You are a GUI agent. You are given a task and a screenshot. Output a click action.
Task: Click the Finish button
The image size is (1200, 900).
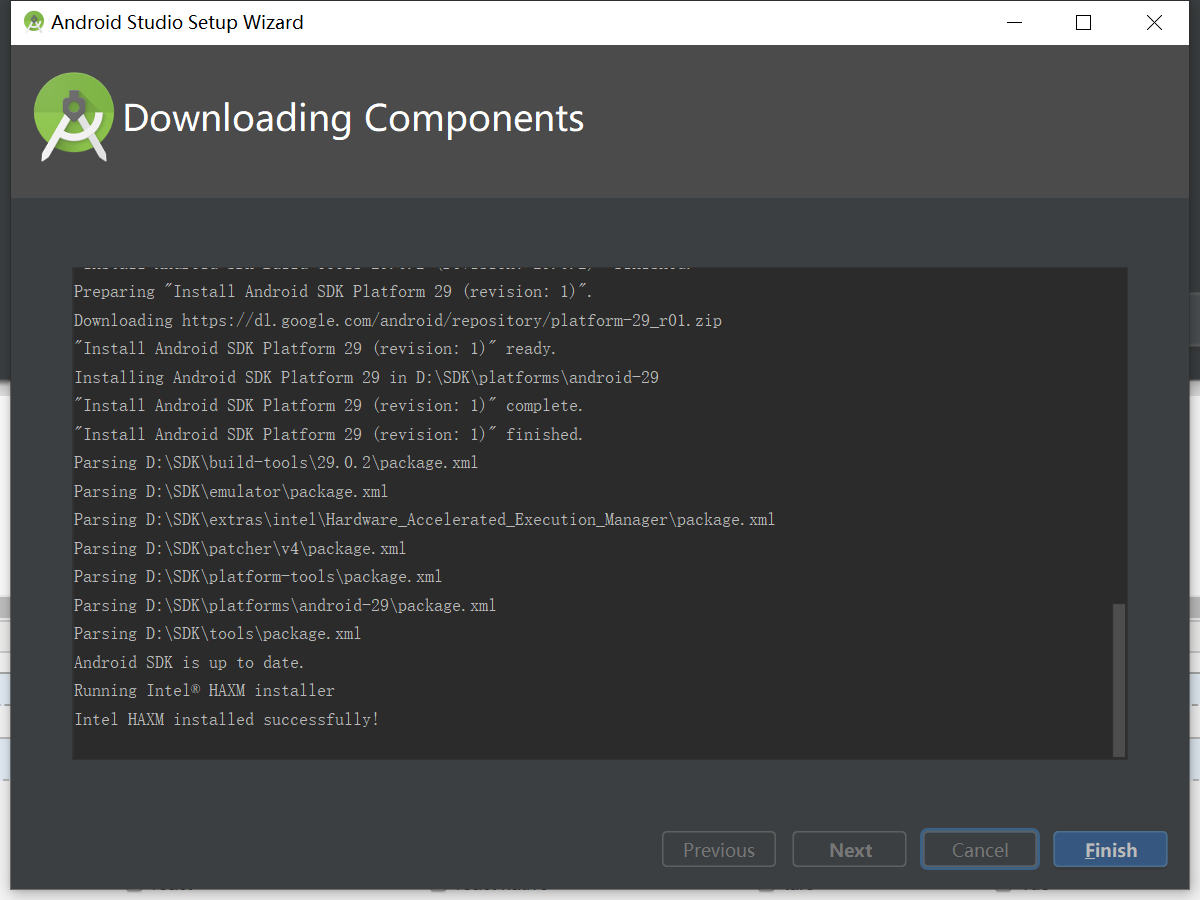pos(1110,850)
